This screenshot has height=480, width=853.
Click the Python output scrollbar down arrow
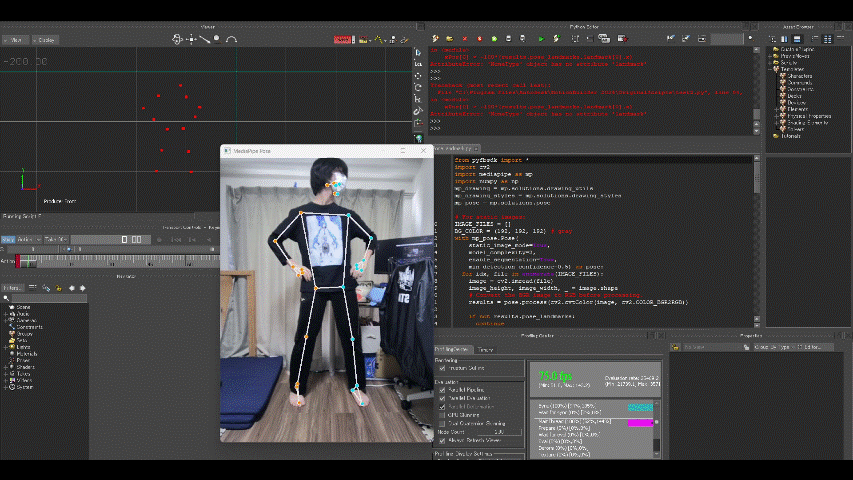coord(756,131)
